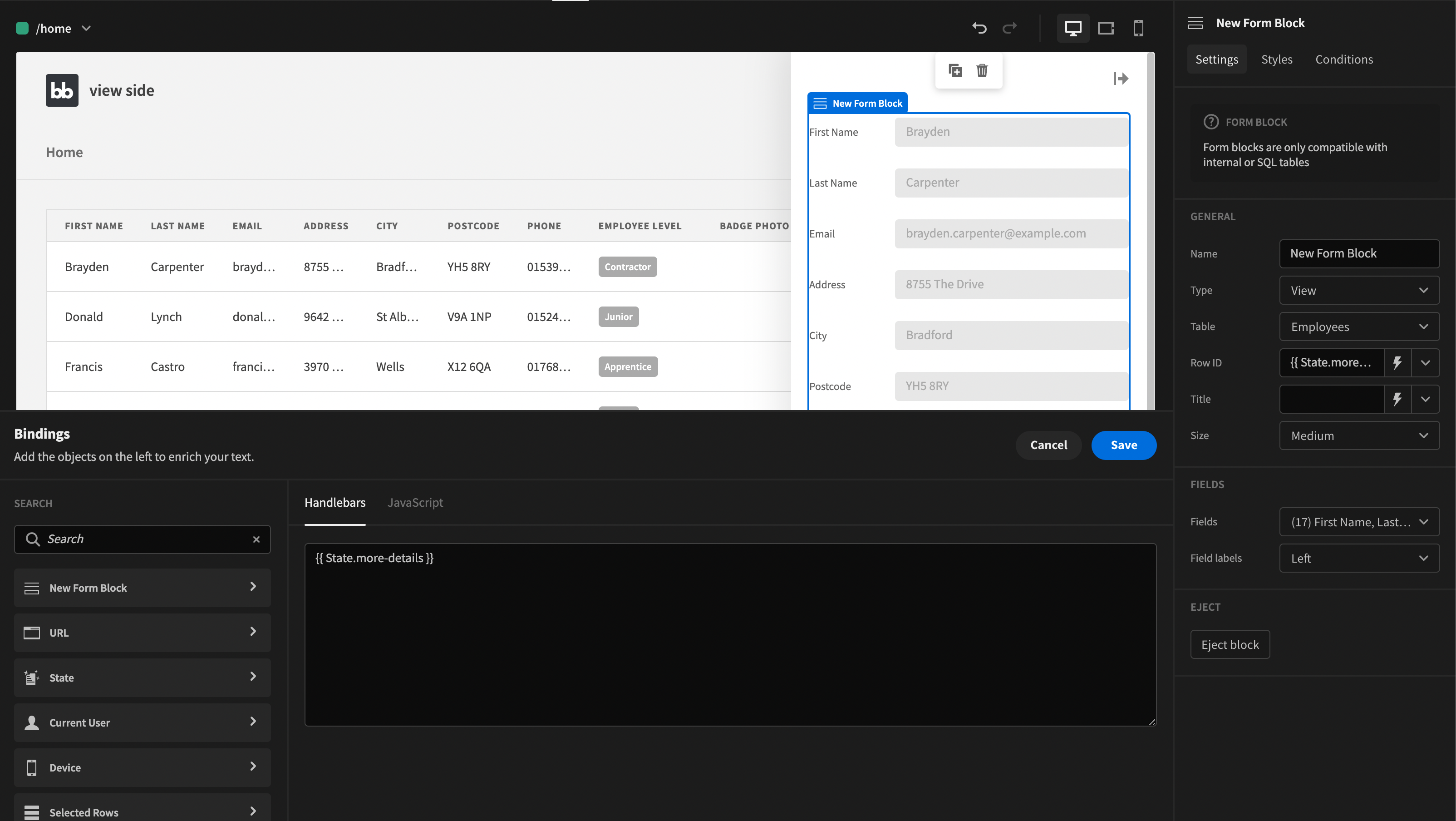The image size is (1456, 821).
Task: Clear the bindings search with the X icon
Action: click(x=256, y=539)
